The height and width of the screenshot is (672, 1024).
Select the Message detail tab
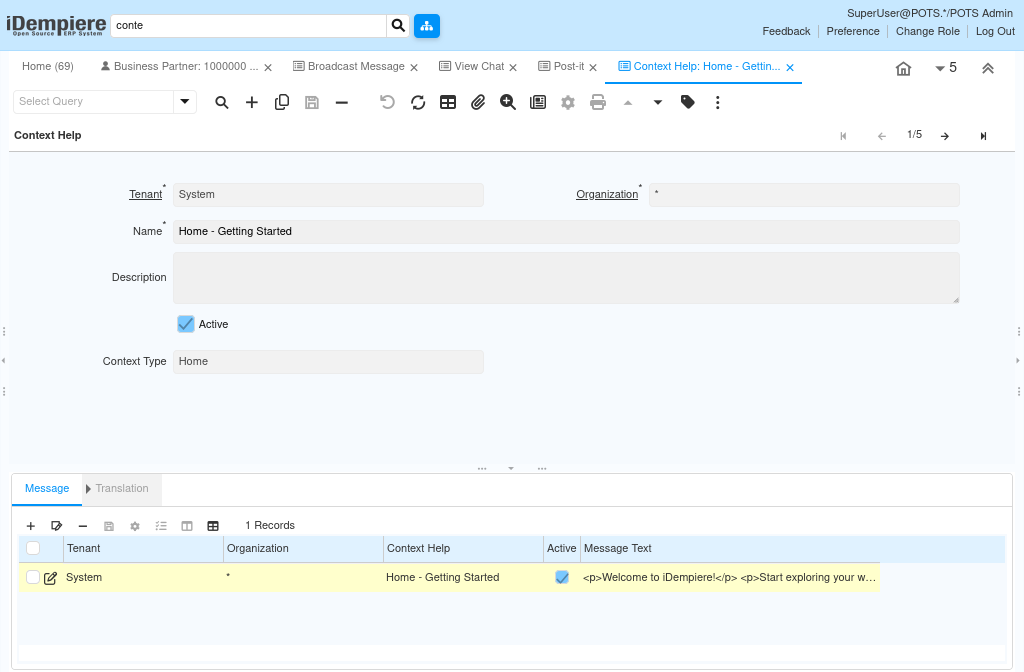pos(47,488)
